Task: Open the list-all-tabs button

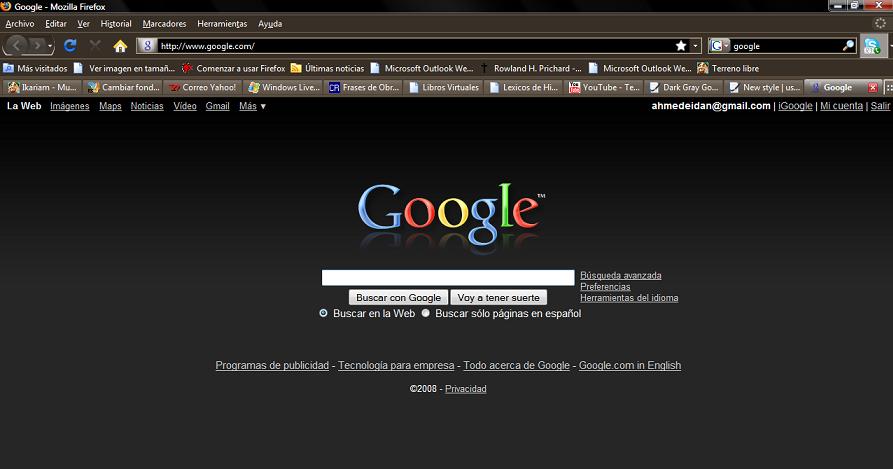Action: (888, 88)
